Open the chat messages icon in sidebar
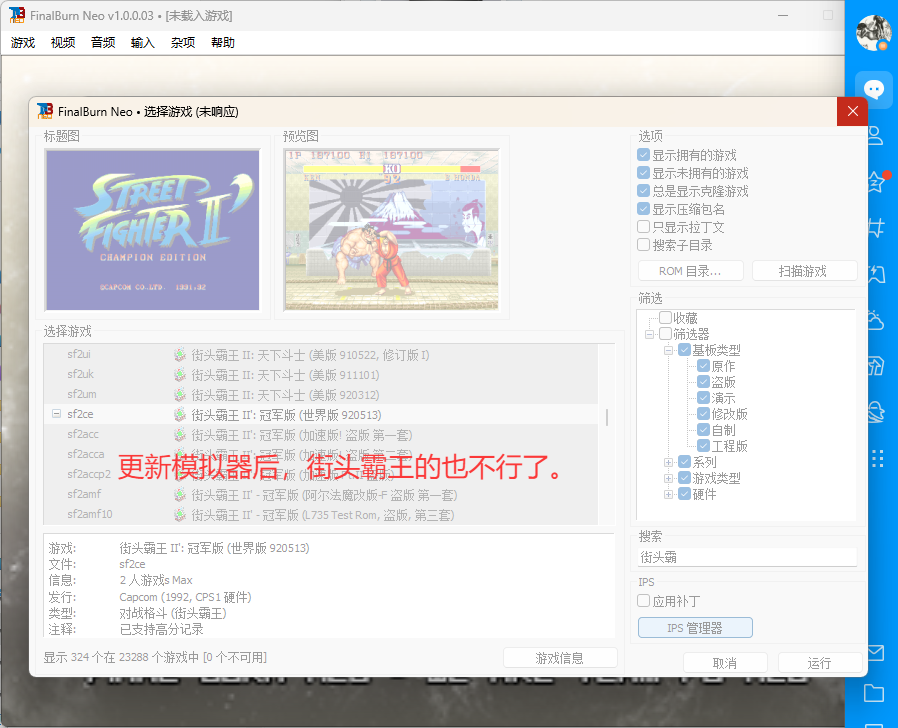The image size is (898, 728). point(873,89)
